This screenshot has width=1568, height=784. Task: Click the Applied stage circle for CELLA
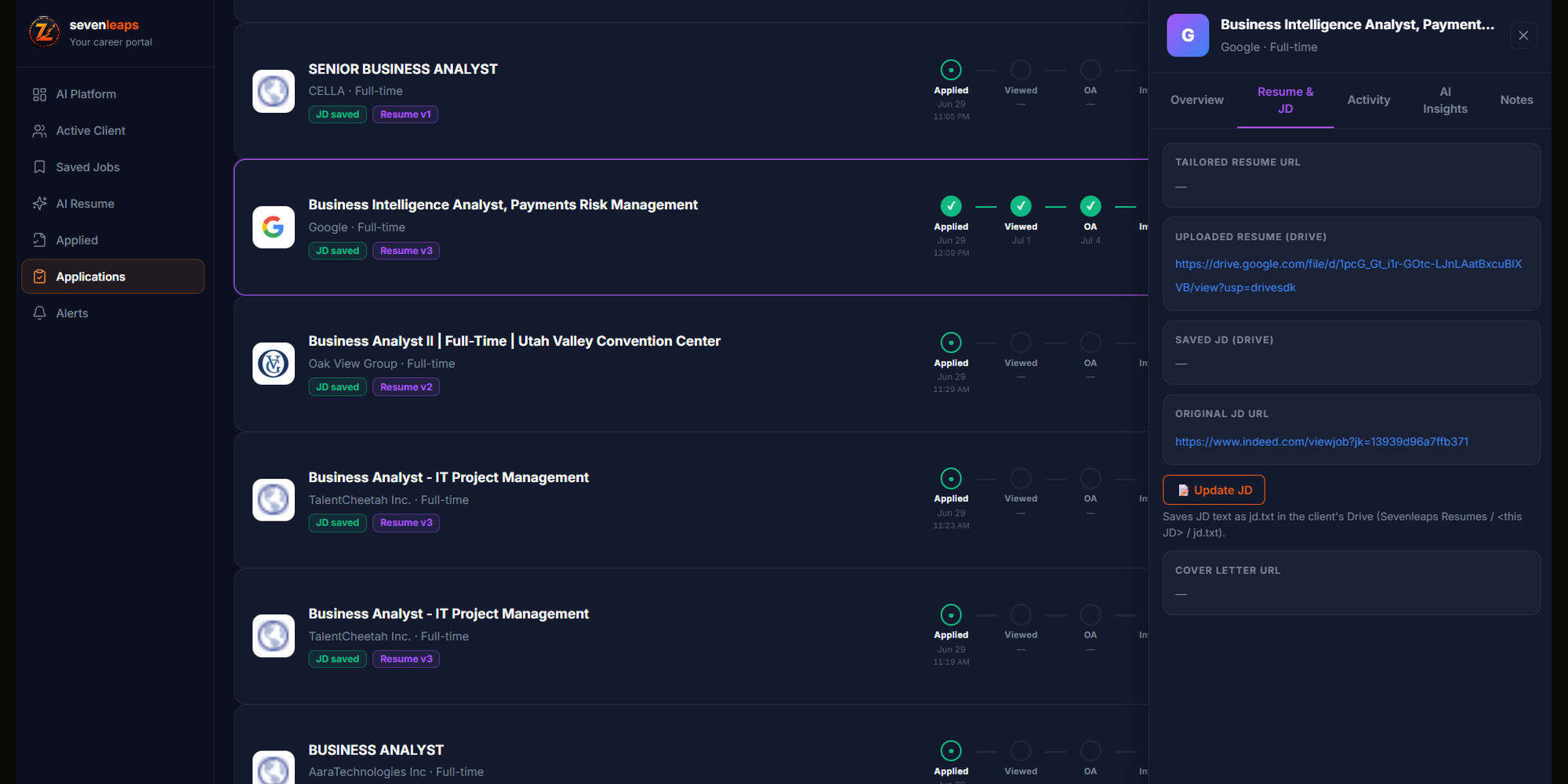pos(951,70)
